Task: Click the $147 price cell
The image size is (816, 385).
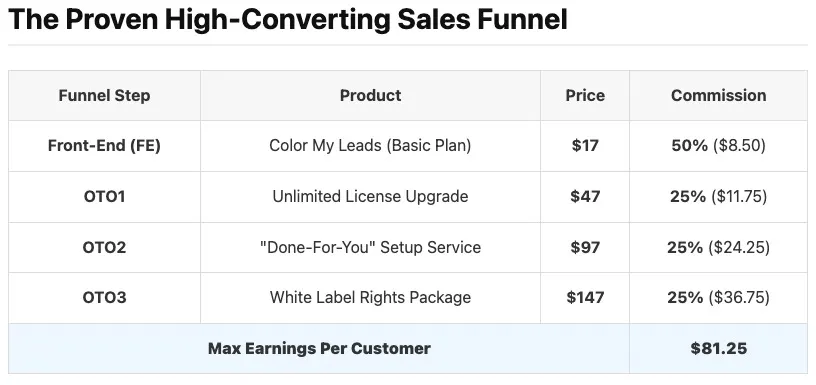Action: [x=585, y=298]
